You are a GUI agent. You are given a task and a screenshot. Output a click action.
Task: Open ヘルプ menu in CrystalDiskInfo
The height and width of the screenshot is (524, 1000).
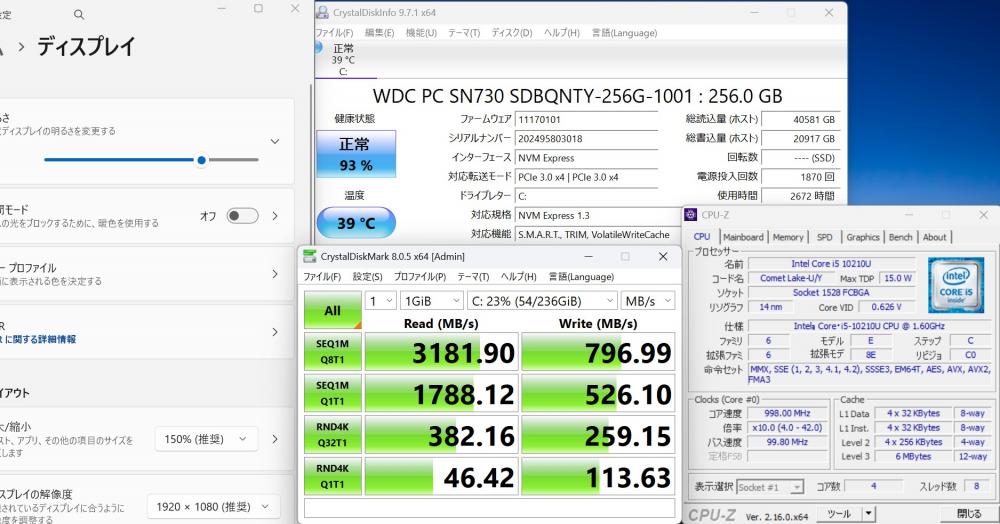(x=561, y=33)
